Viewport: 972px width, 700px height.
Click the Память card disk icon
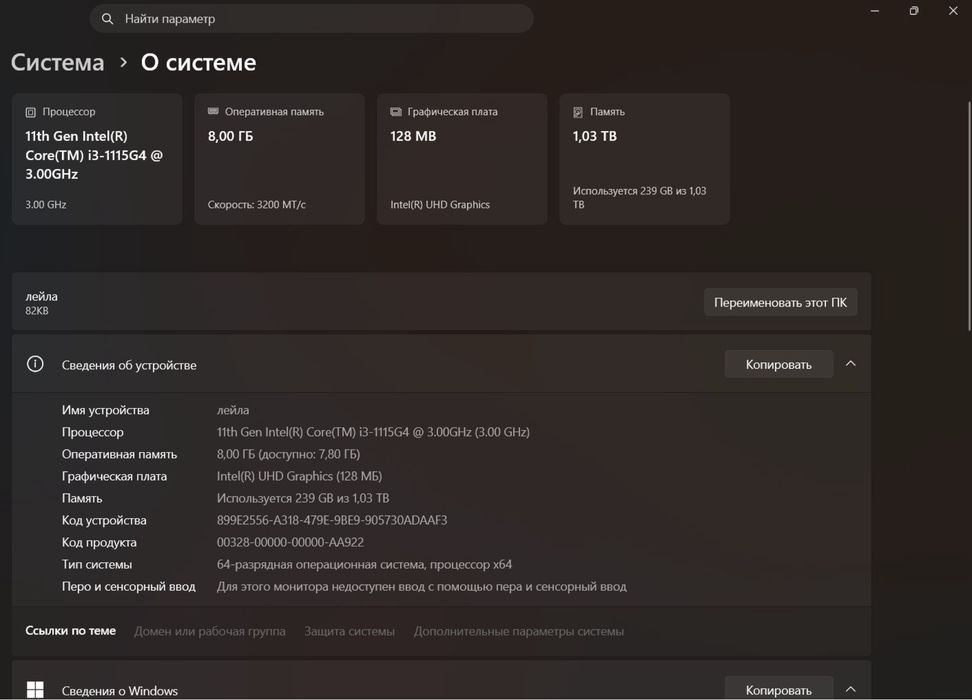578,112
